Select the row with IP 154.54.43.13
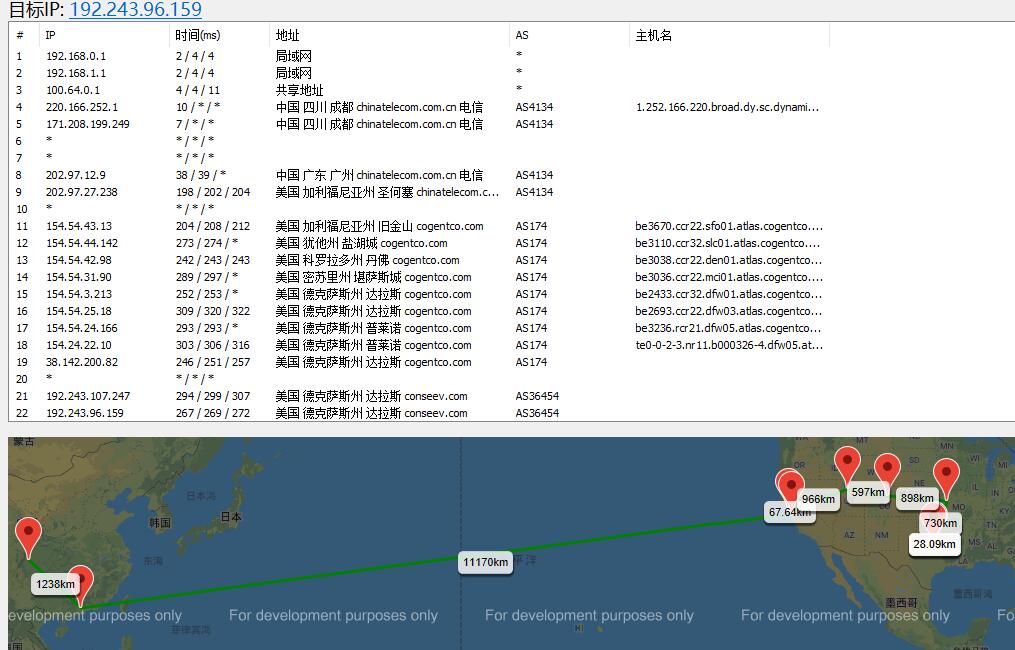This screenshot has height=650, width=1015. point(421,226)
